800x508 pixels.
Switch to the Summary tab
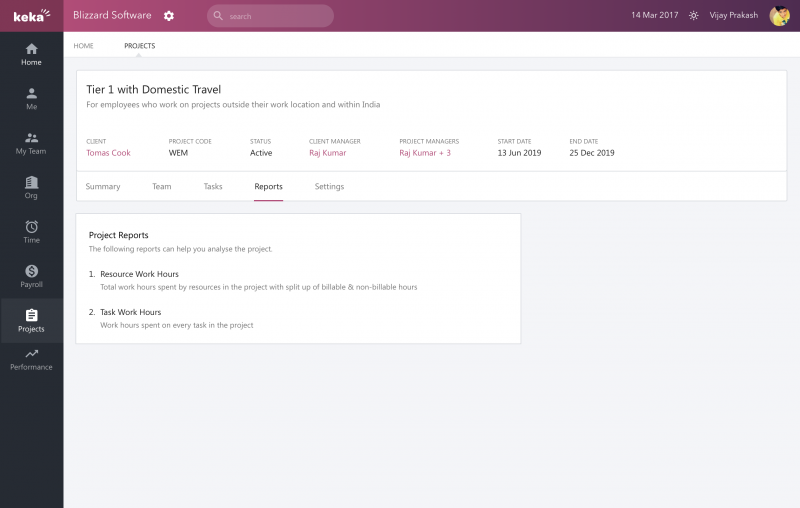(103, 187)
